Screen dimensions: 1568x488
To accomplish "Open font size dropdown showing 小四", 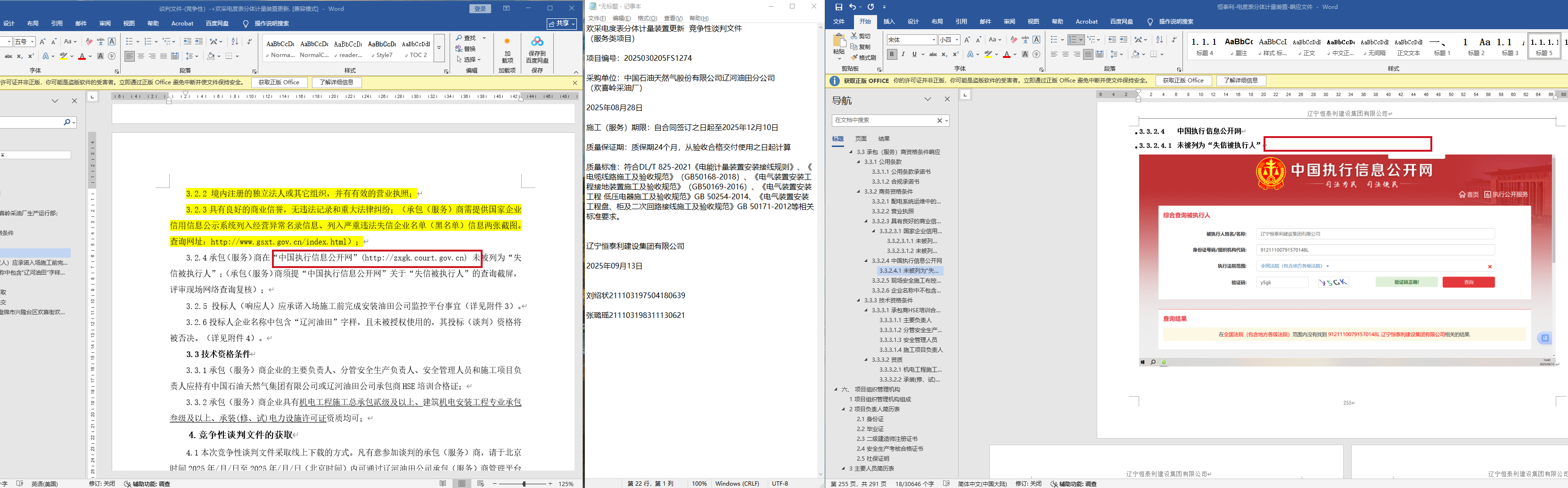I will tap(957, 40).
